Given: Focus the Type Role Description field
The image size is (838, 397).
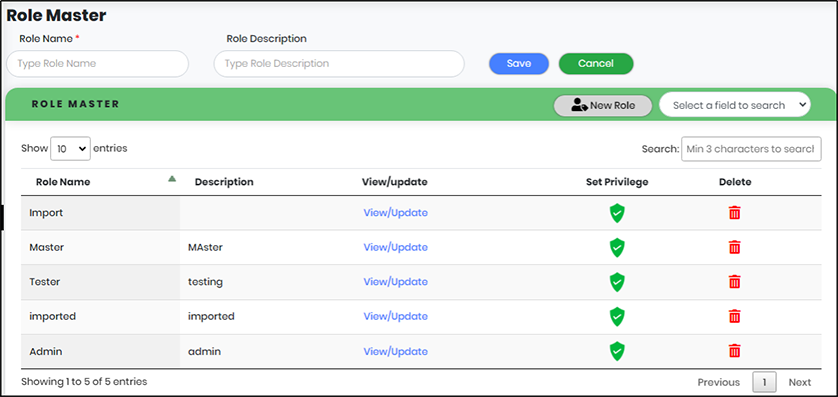Looking at the screenshot, I should [339, 64].
